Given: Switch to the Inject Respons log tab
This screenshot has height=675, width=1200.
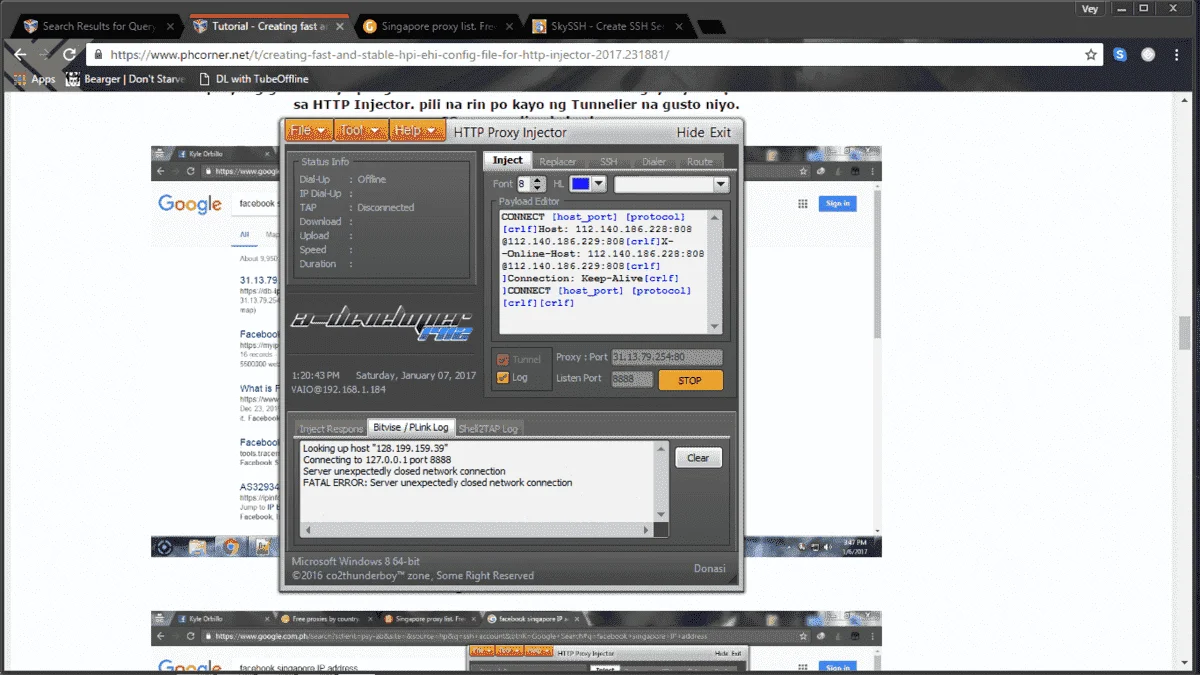Looking at the screenshot, I should coord(331,428).
